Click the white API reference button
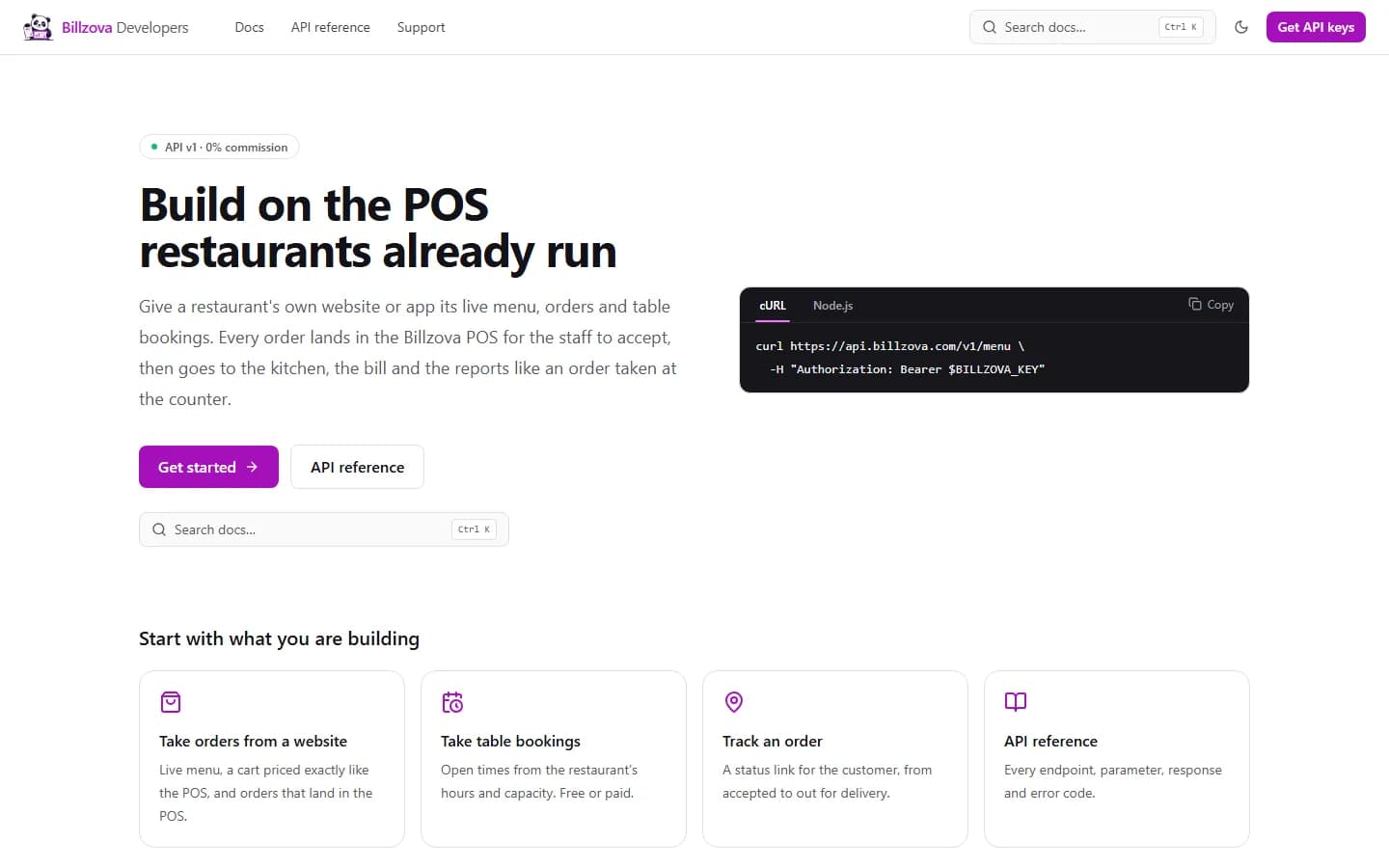Viewport: 1389px width, 868px height. [x=357, y=467]
